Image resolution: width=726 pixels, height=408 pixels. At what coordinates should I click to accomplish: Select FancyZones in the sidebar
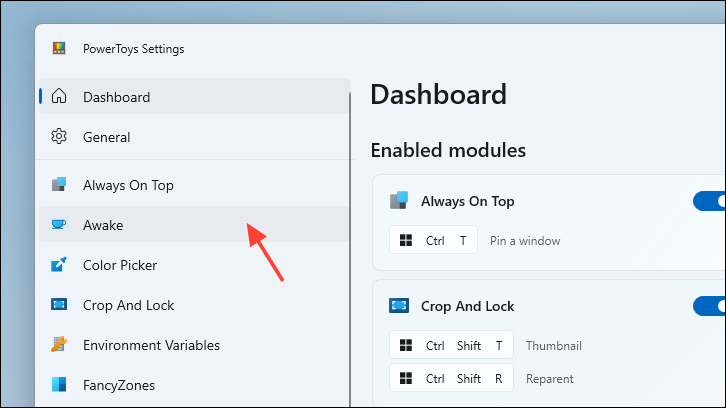[x=194, y=385]
